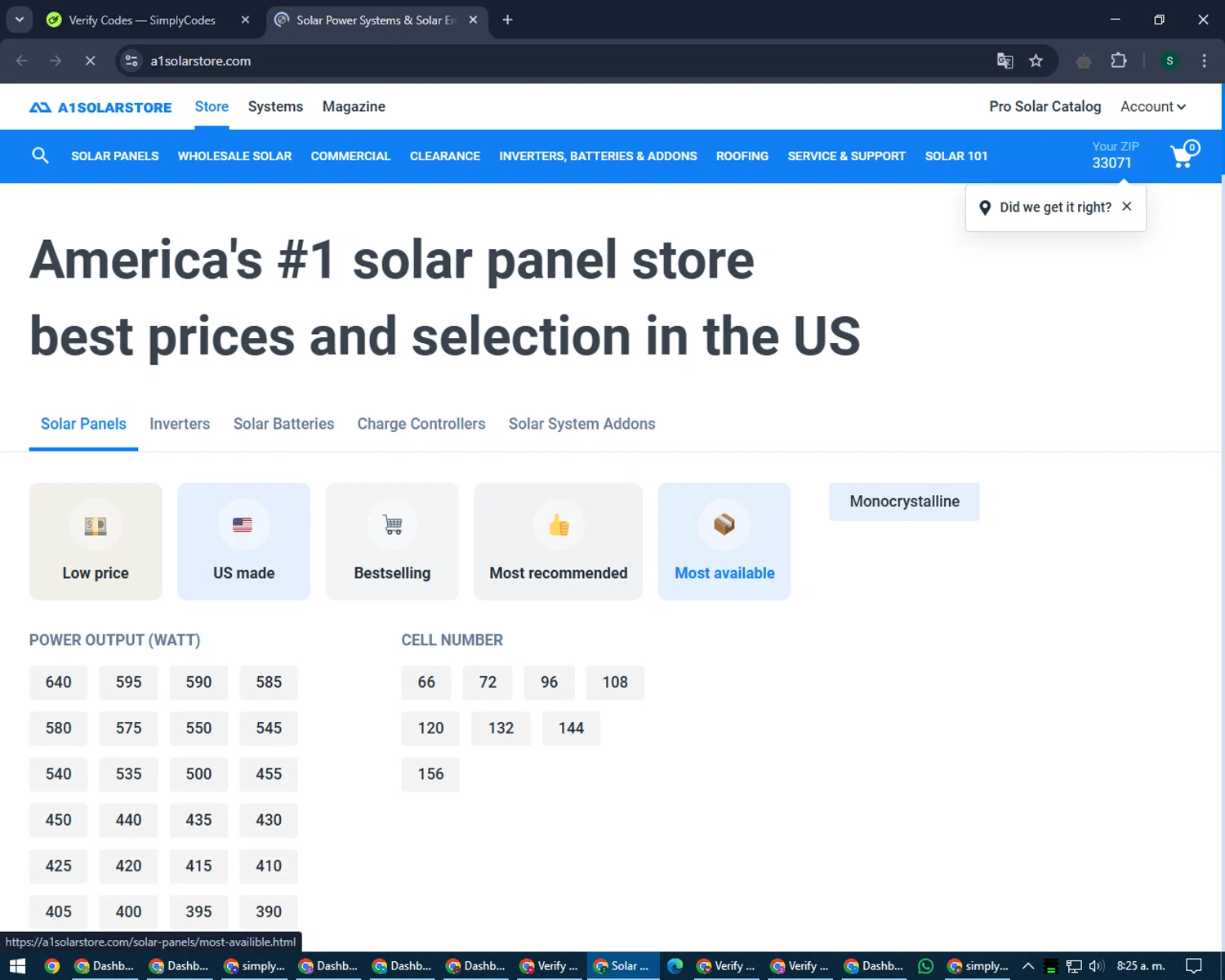
Task: Pick 455 watt power output
Action: tap(269, 773)
